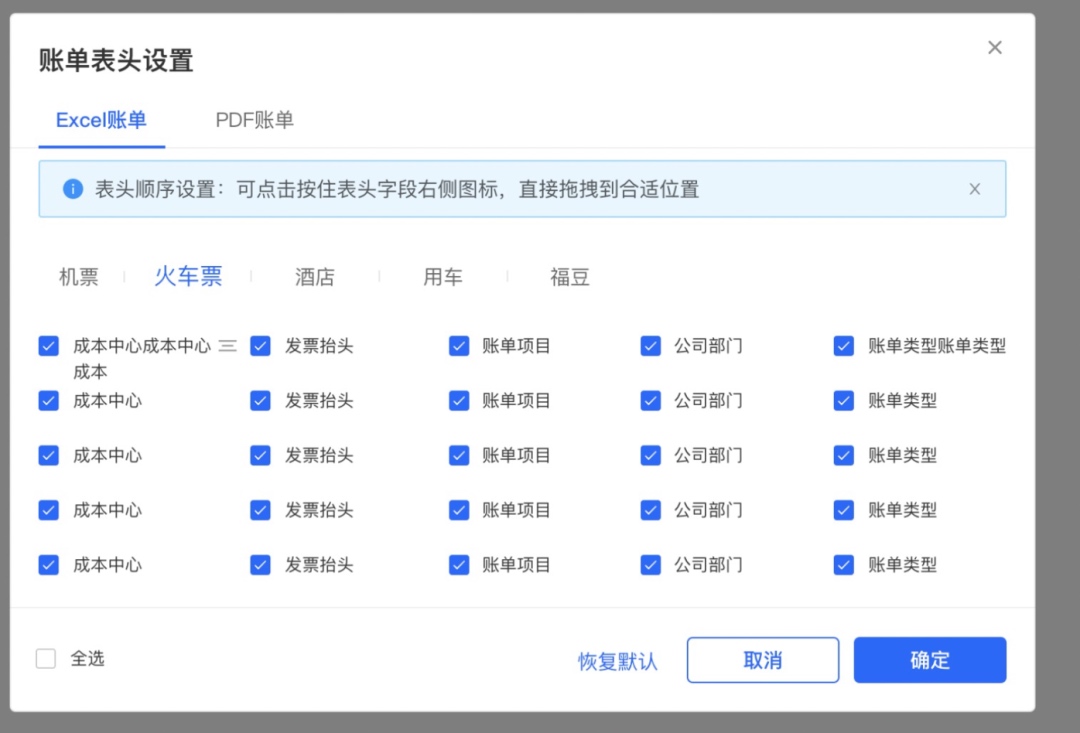Click the drag-handle icon beside 成本中心成本中心
Image resolution: width=1080 pixels, height=733 pixels.
[227, 346]
